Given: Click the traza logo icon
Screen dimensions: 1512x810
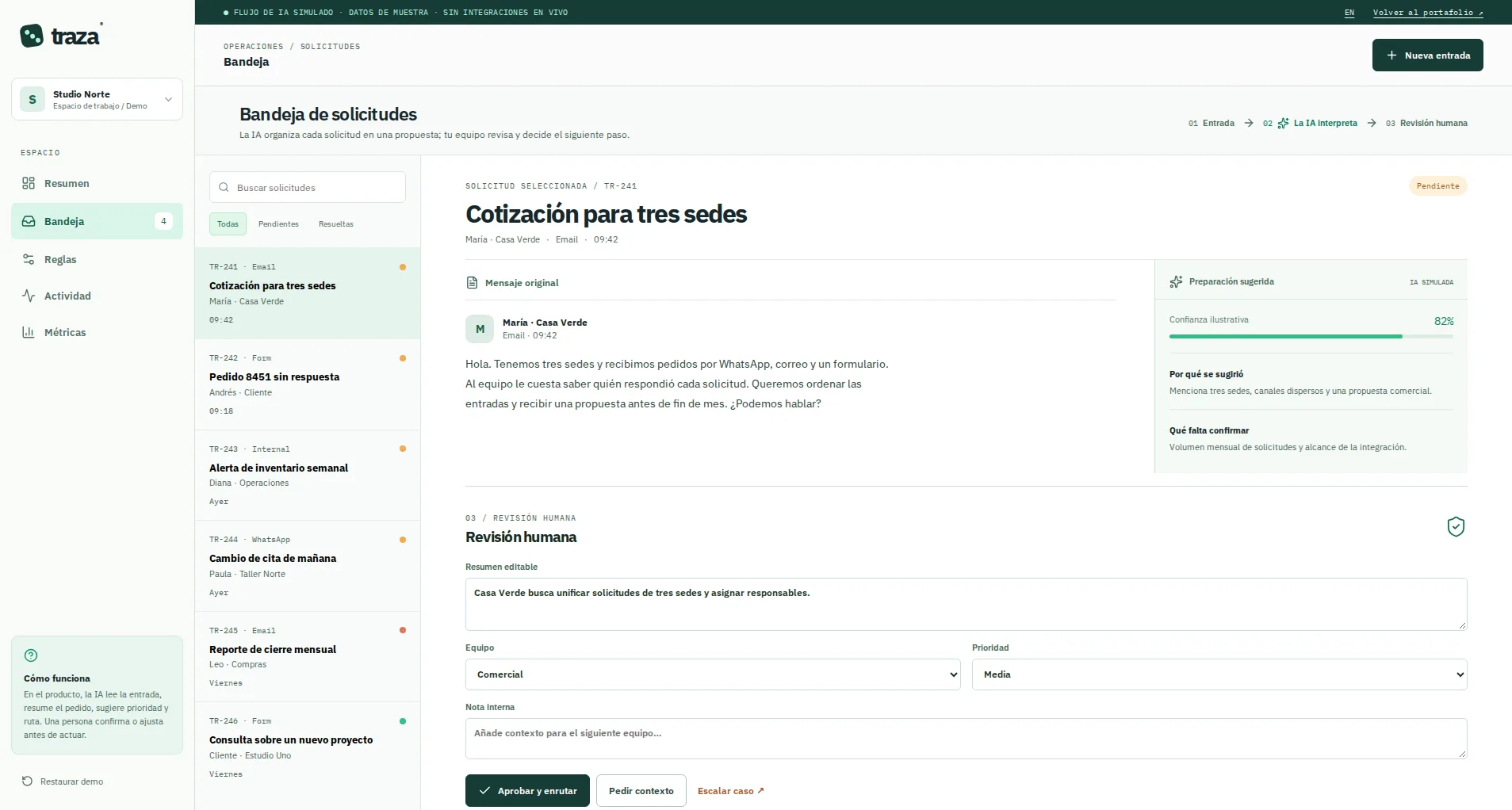Looking at the screenshot, I should pyautogui.click(x=32, y=36).
